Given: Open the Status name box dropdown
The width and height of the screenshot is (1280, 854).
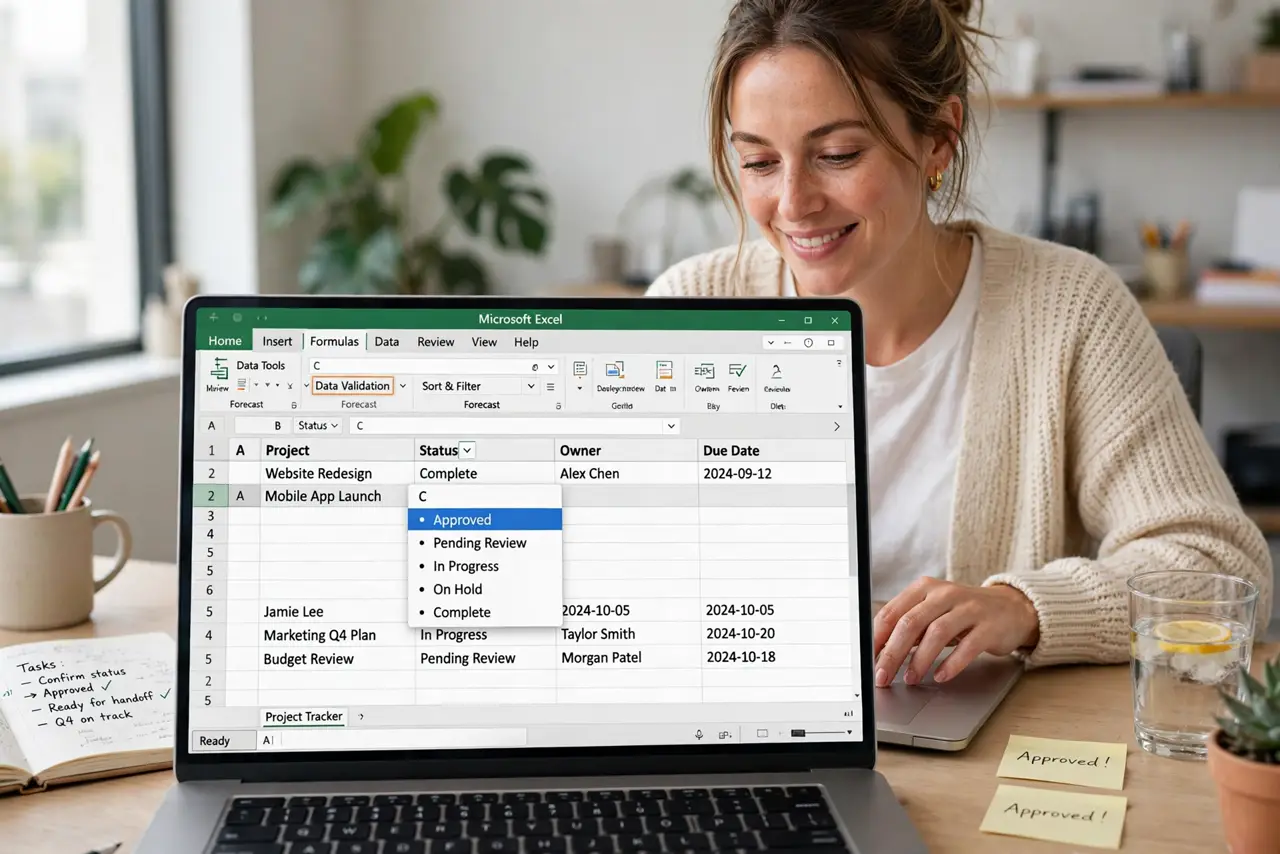Looking at the screenshot, I should click(x=333, y=426).
